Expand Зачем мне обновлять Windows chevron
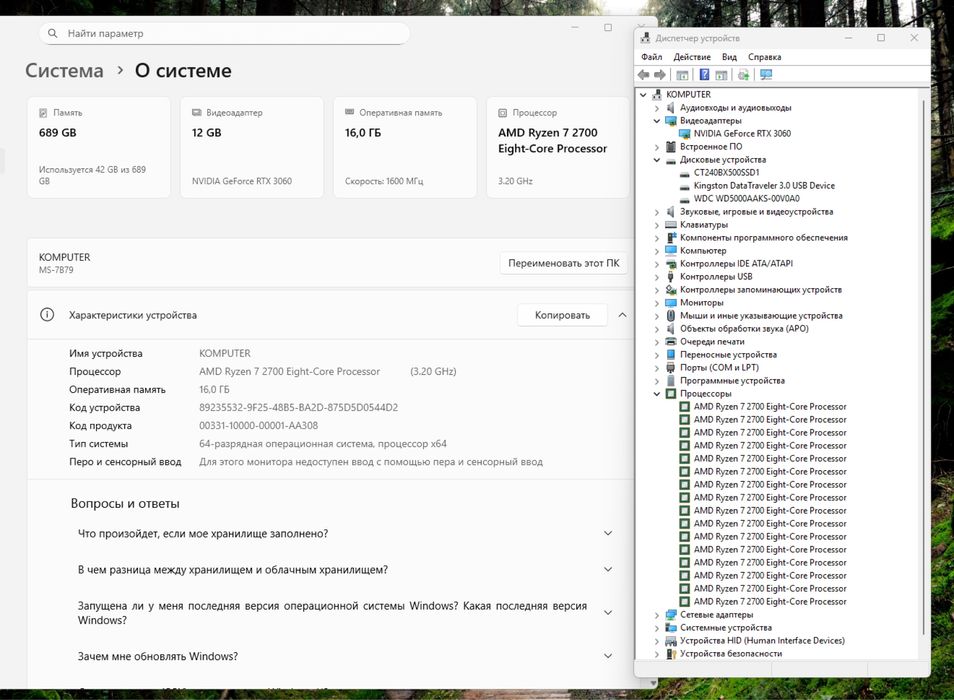Image resolution: width=954 pixels, height=700 pixels. (608, 656)
